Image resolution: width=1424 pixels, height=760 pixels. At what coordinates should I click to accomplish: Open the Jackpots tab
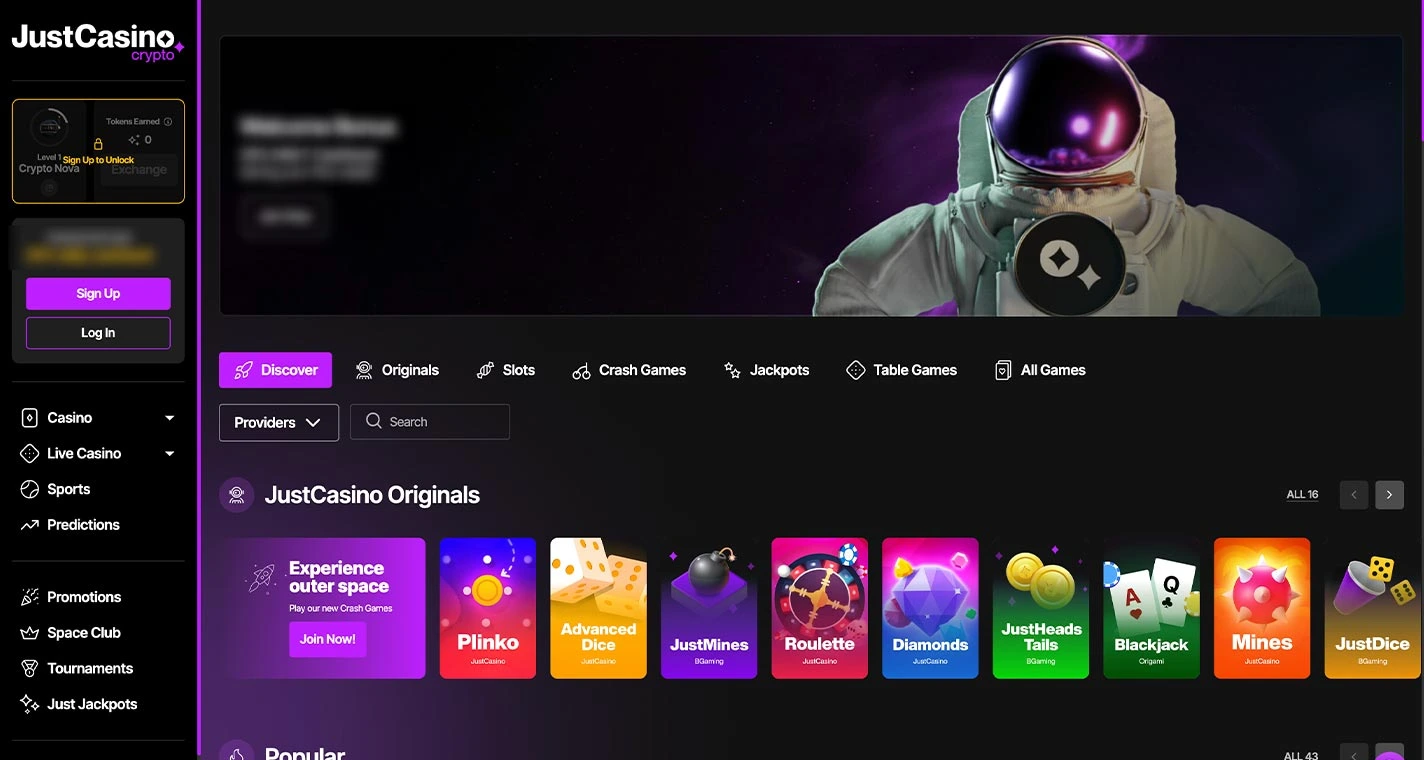766,370
